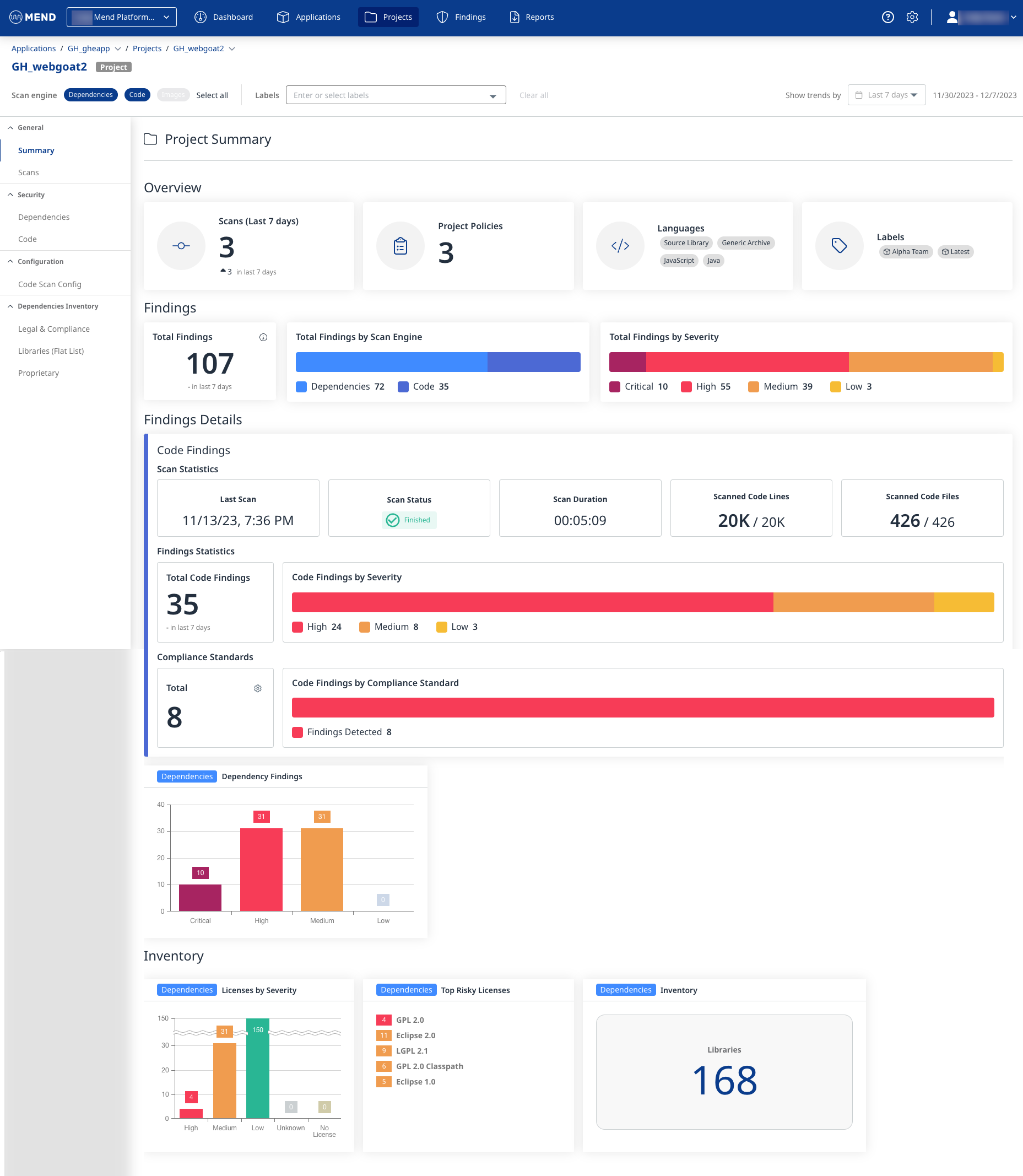Open Compliance Standards Total gear settings

pos(257,688)
